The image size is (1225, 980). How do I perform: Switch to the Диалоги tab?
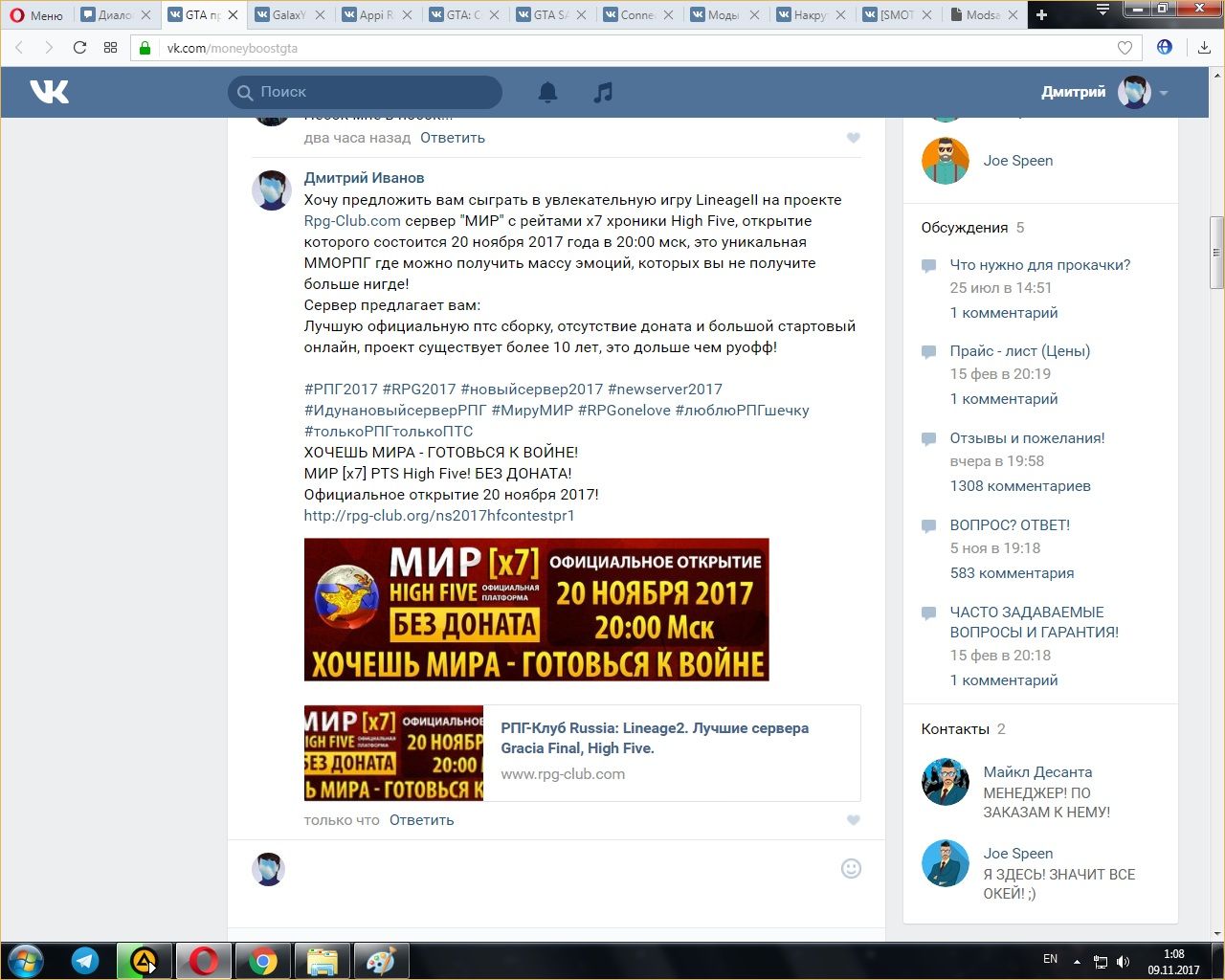tap(115, 15)
